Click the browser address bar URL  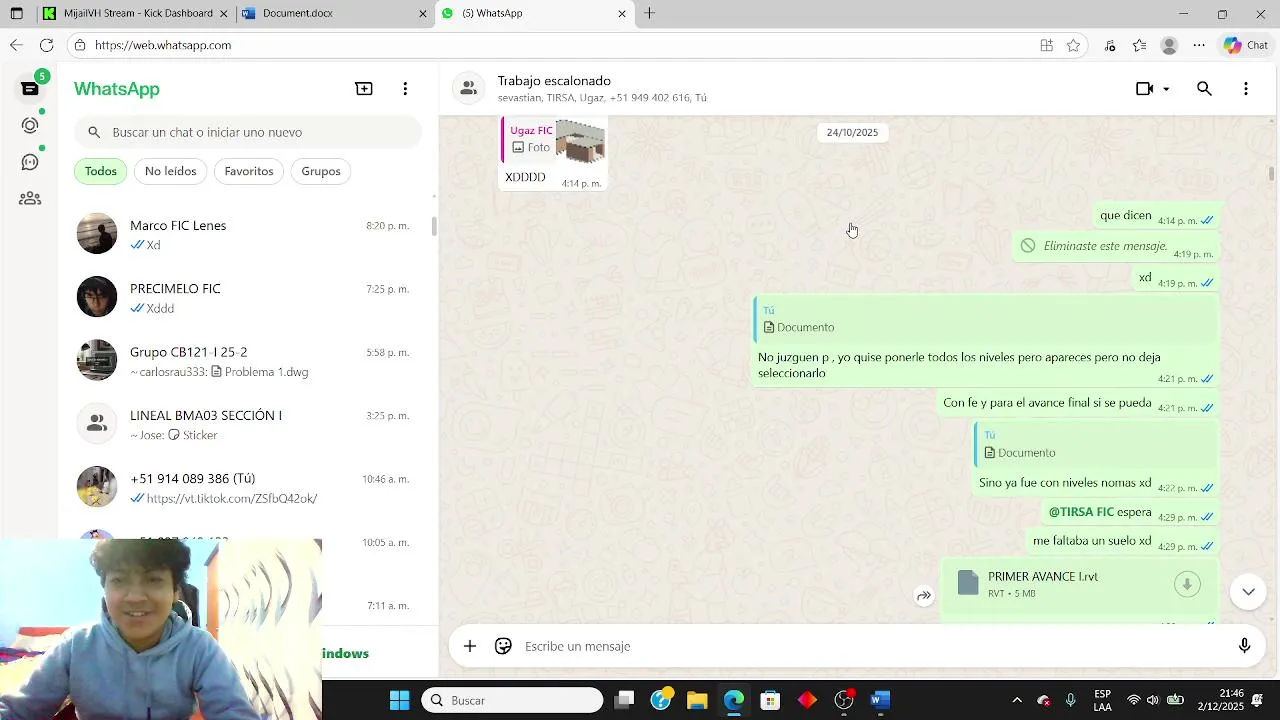click(163, 45)
